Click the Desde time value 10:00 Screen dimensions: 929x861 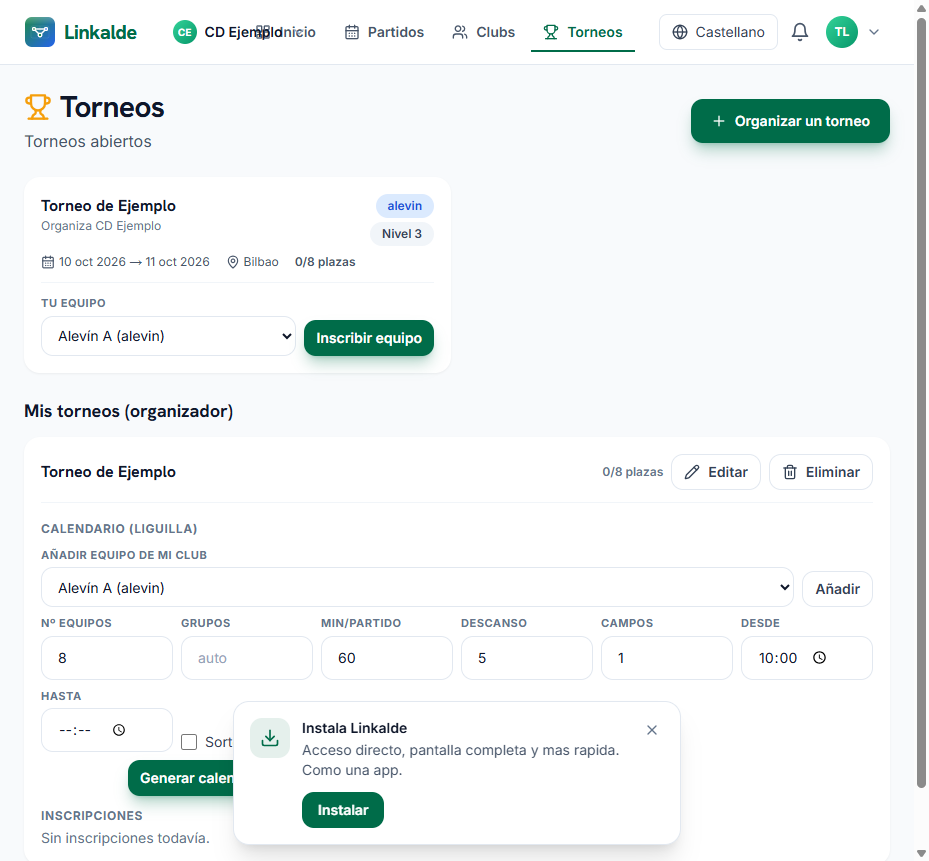coord(777,658)
